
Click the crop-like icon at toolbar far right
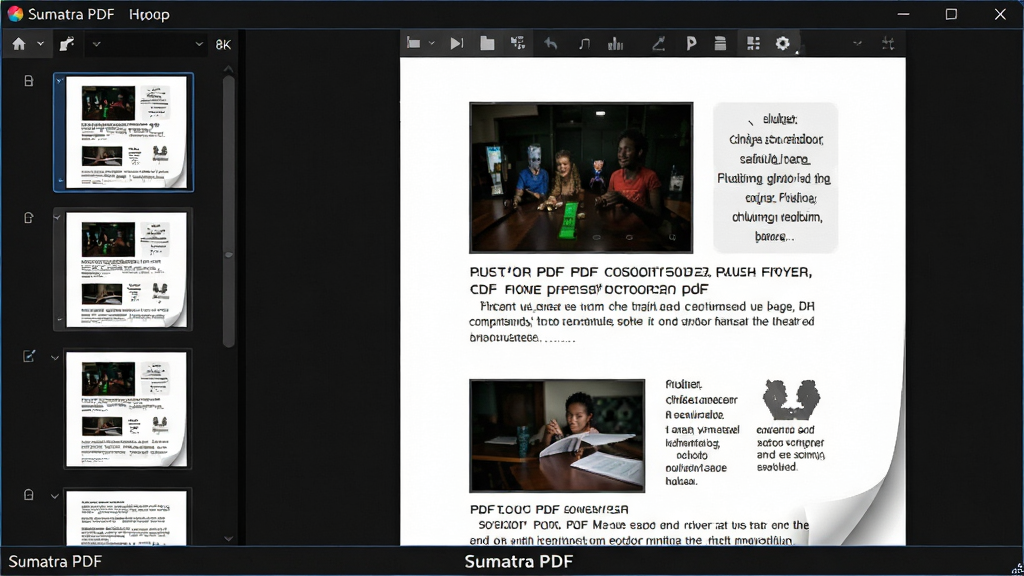coord(888,44)
